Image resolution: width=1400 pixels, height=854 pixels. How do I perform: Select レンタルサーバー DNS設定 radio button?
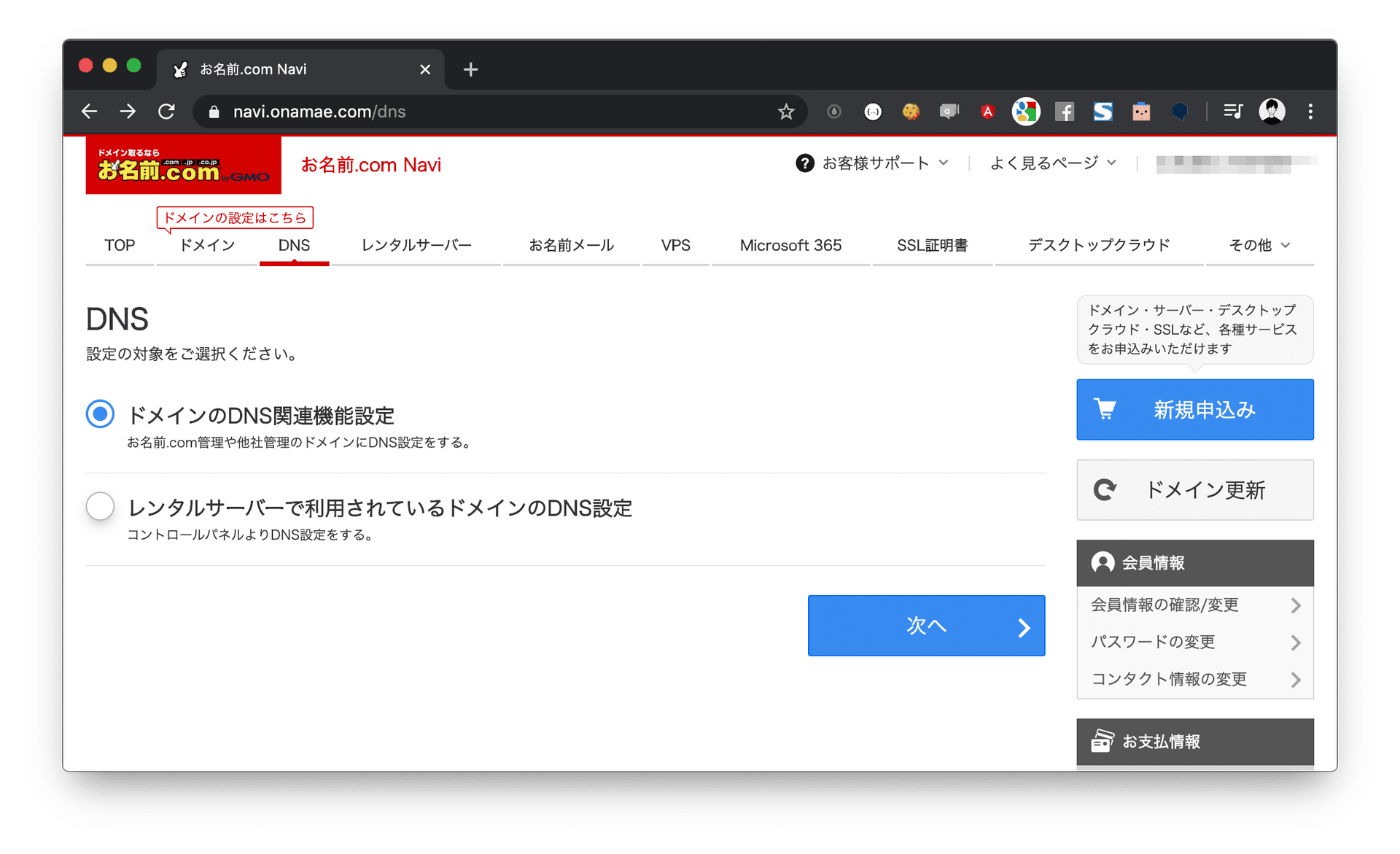(x=101, y=506)
